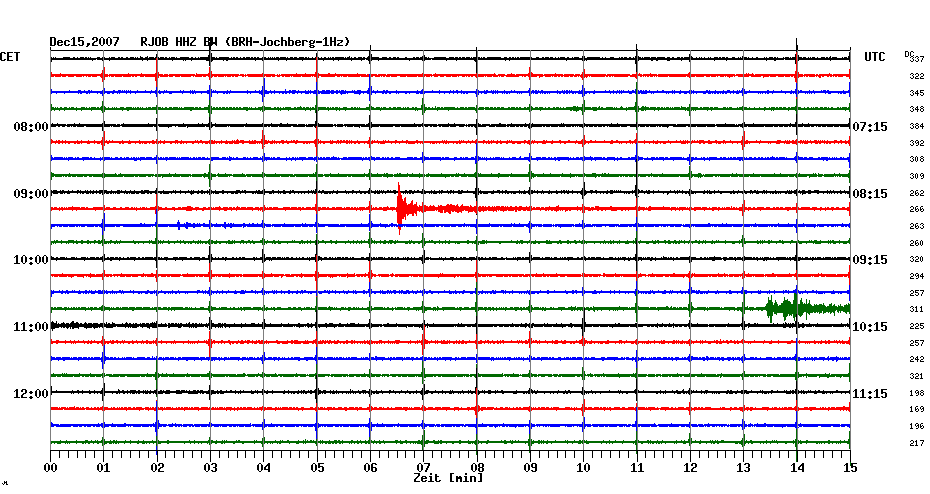The width and height of the screenshot is (930, 494).
Task: Click the large red seismic event burst
Action: 406,209
